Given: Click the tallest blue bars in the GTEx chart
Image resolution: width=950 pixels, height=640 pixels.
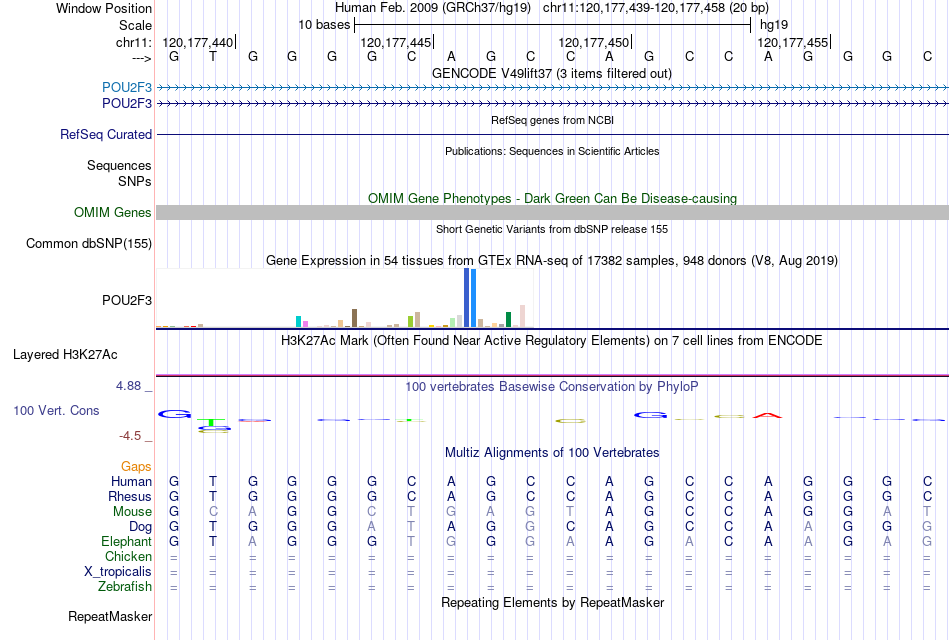Looking at the screenshot, I should point(470,298).
